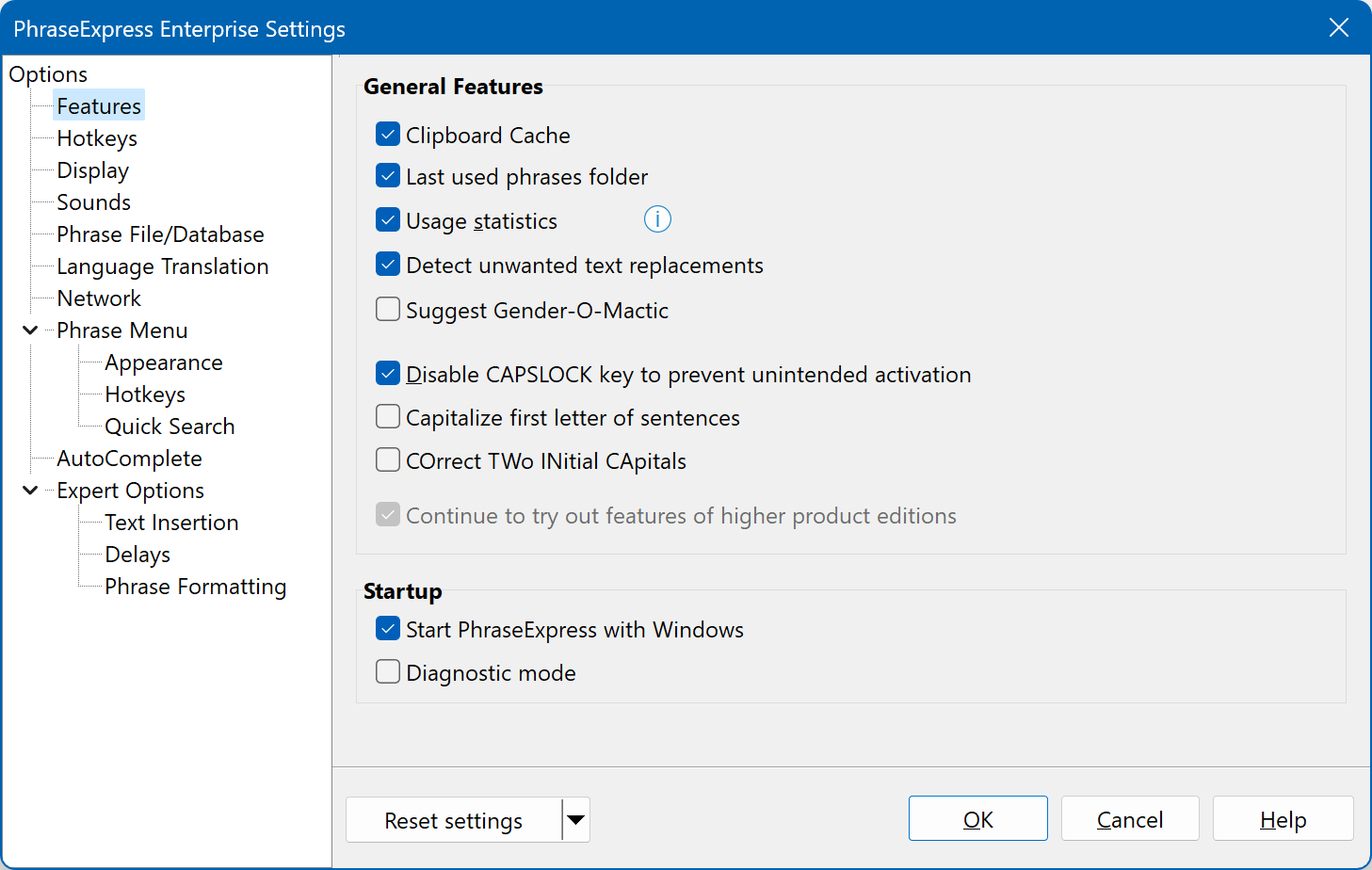Open the Reset settings dropdown arrow
The height and width of the screenshot is (870, 1372).
(x=575, y=820)
